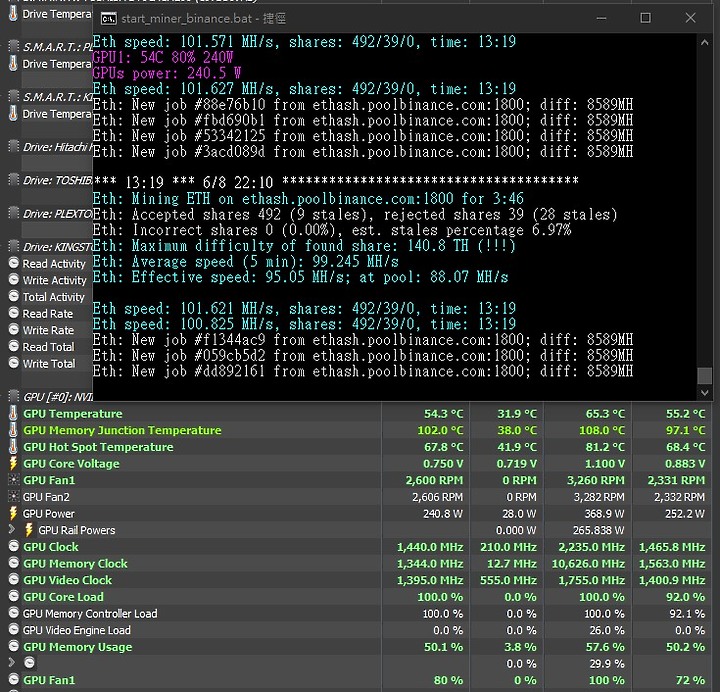Click gauge icon beside GPU Memory Usage
Screen dimensions: 720x692
click(x=14, y=647)
